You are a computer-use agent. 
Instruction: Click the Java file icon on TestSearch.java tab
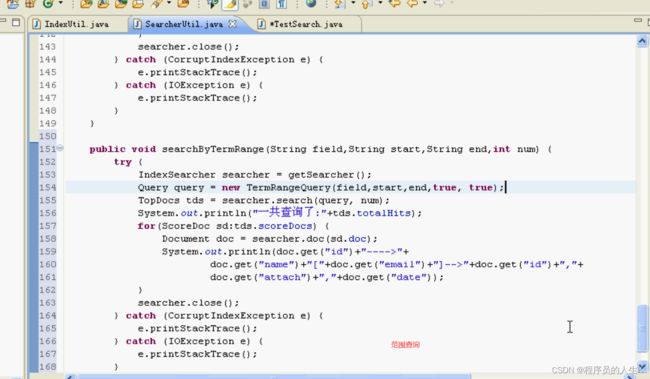261,24
